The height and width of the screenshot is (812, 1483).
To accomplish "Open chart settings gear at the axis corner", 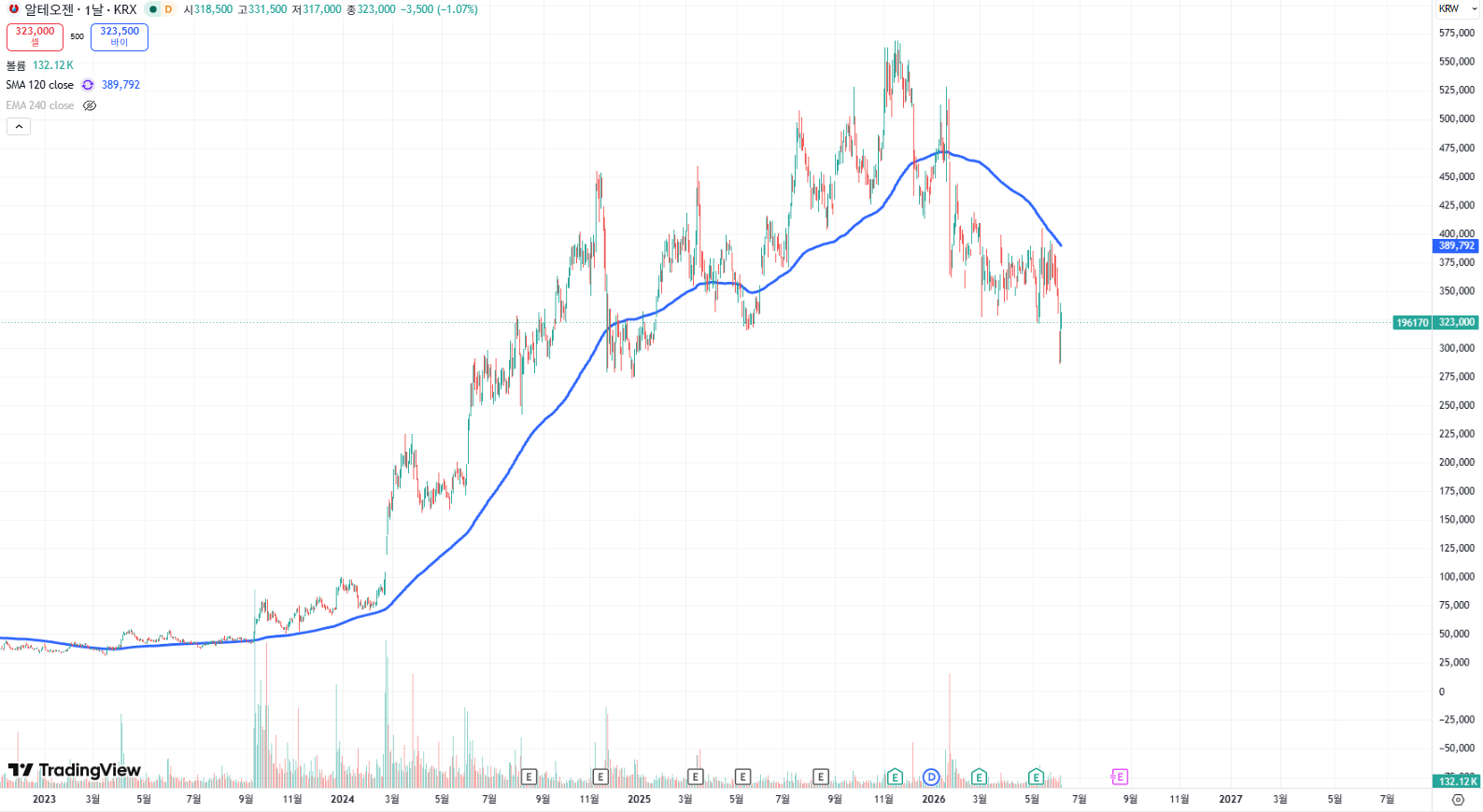I will (x=1458, y=800).
